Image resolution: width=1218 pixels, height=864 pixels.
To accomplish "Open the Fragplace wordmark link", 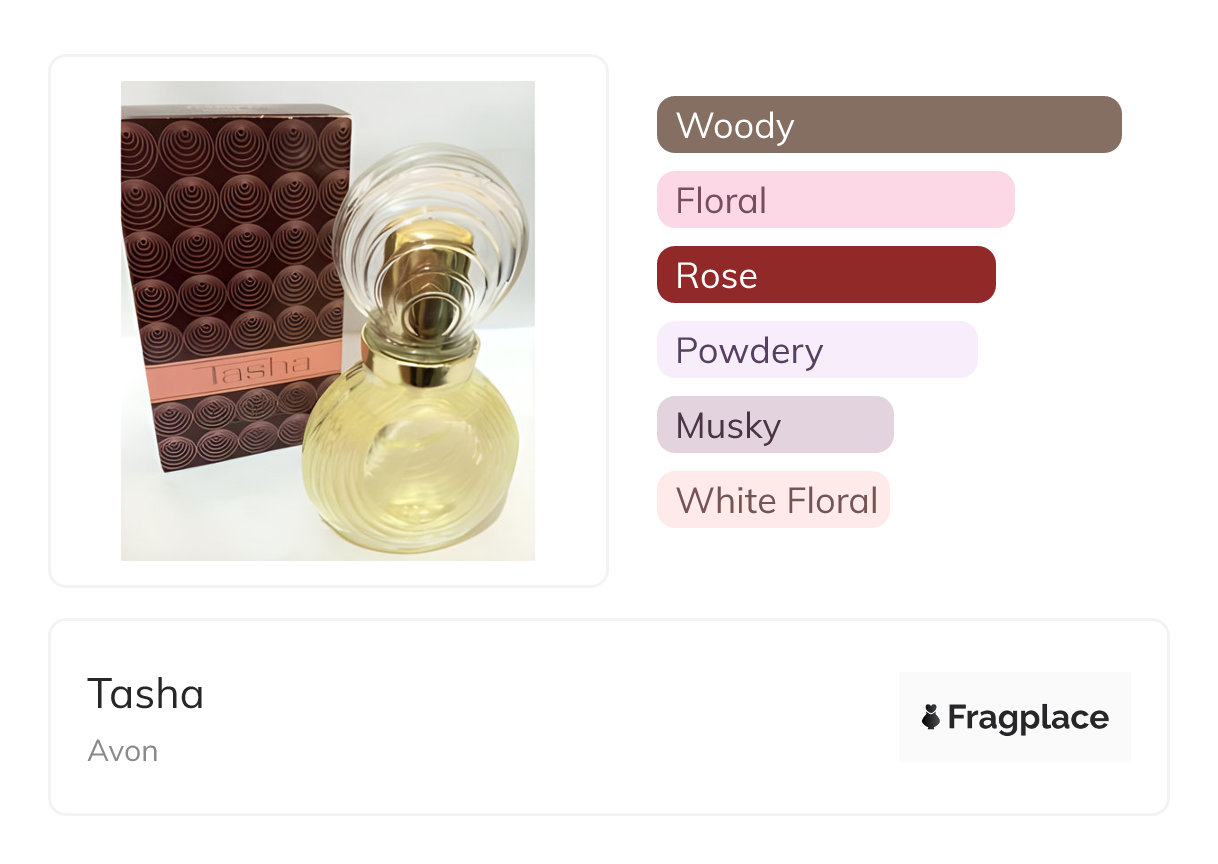I will 1028,717.
